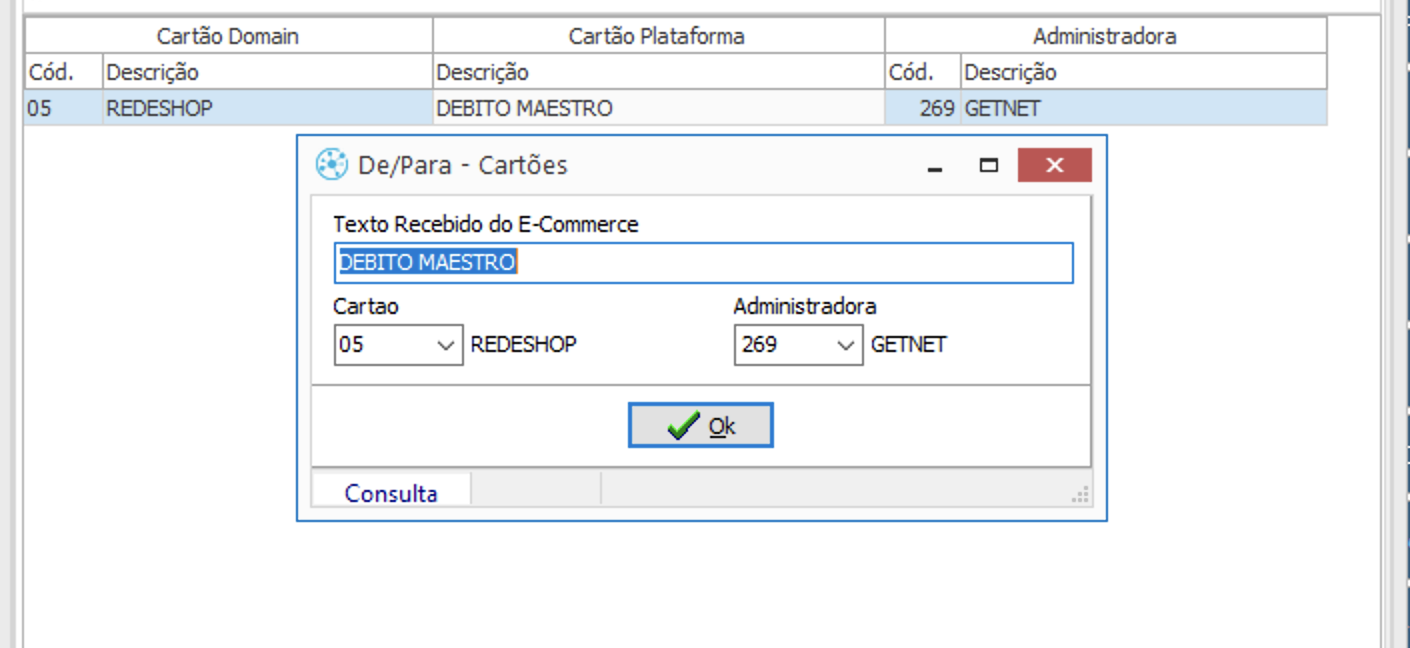Screen dimensions: 1410x648
Task: Click the Descrição header under Cartão Domain
Action: point(268,72)
